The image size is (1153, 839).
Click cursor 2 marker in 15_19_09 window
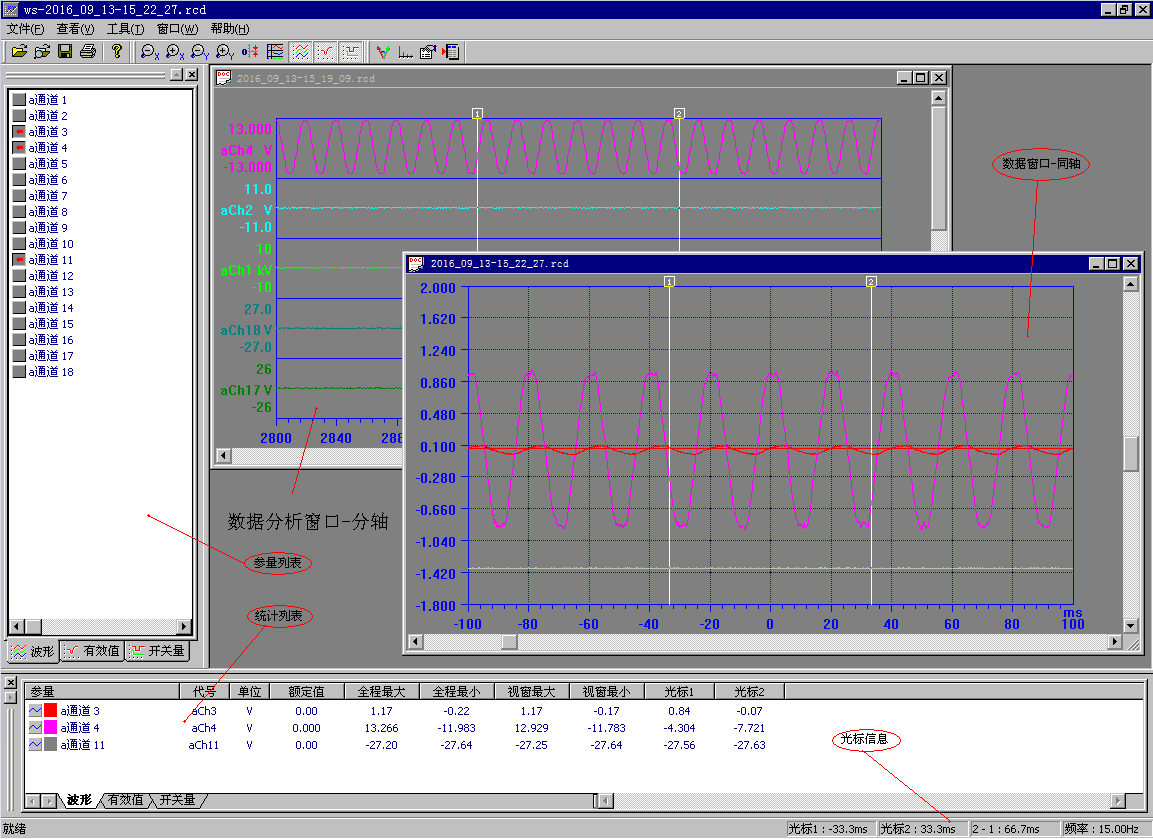tap(679, 114)
